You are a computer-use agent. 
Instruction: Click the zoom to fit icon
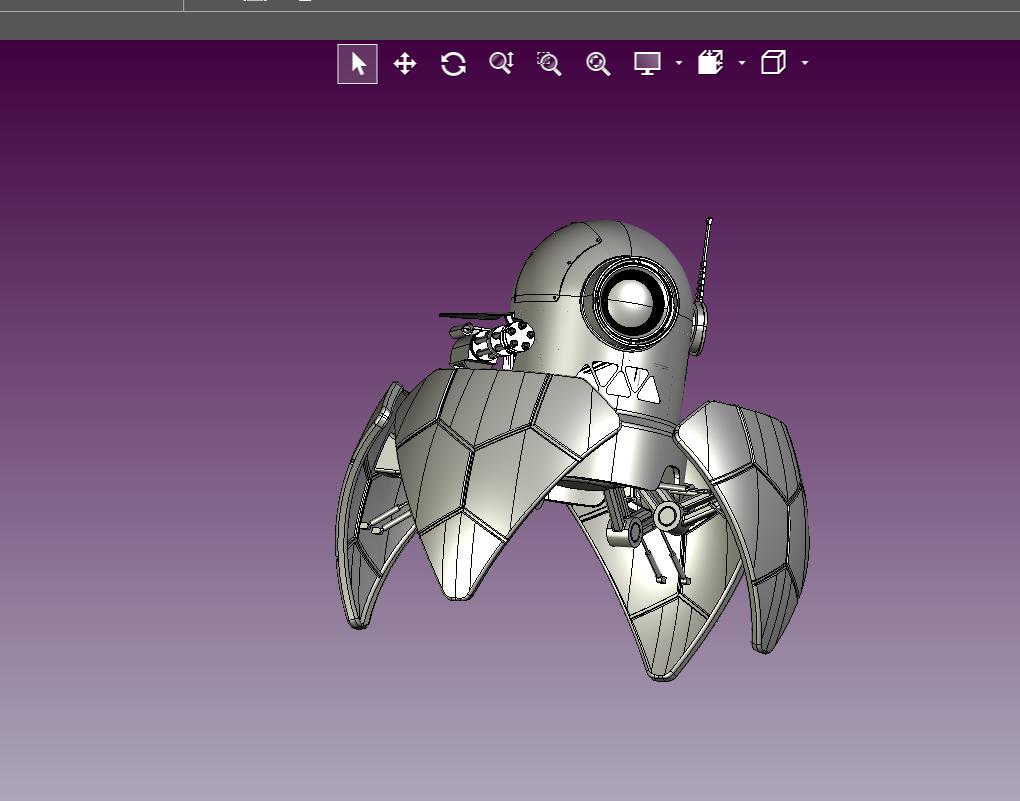[x=598, y=64]
